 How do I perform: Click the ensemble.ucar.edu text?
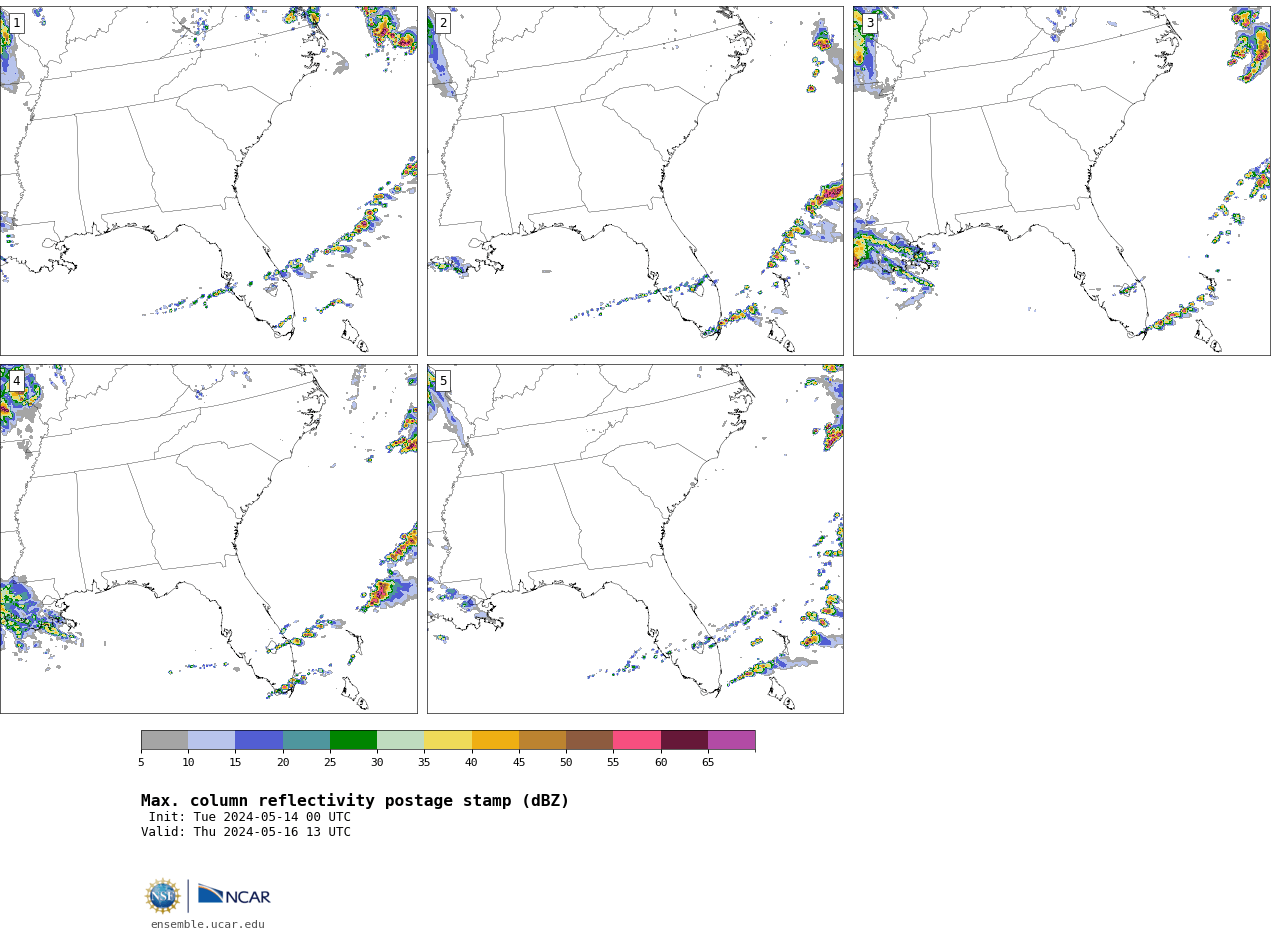pos(208,925)
